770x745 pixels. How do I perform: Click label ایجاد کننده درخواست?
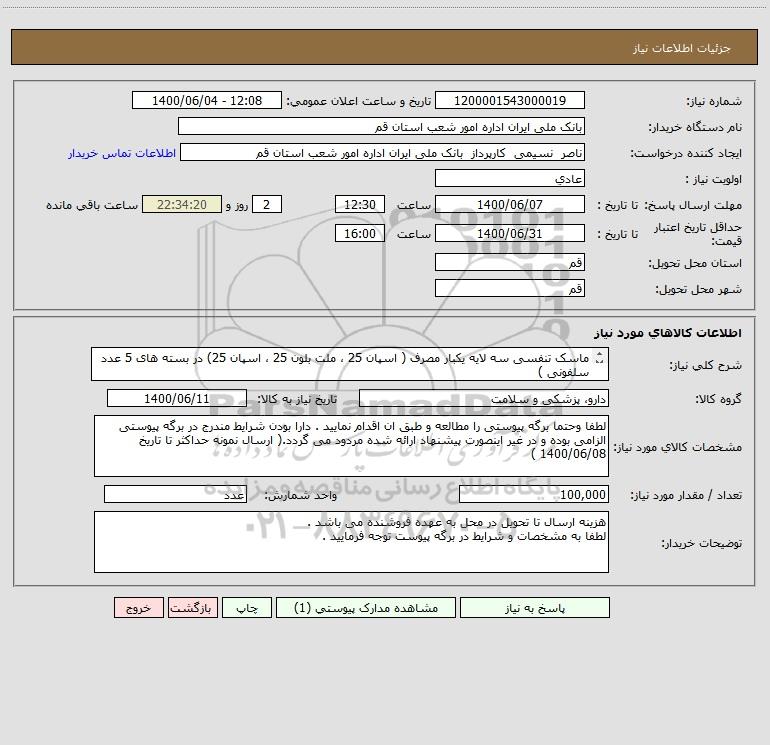686,153
